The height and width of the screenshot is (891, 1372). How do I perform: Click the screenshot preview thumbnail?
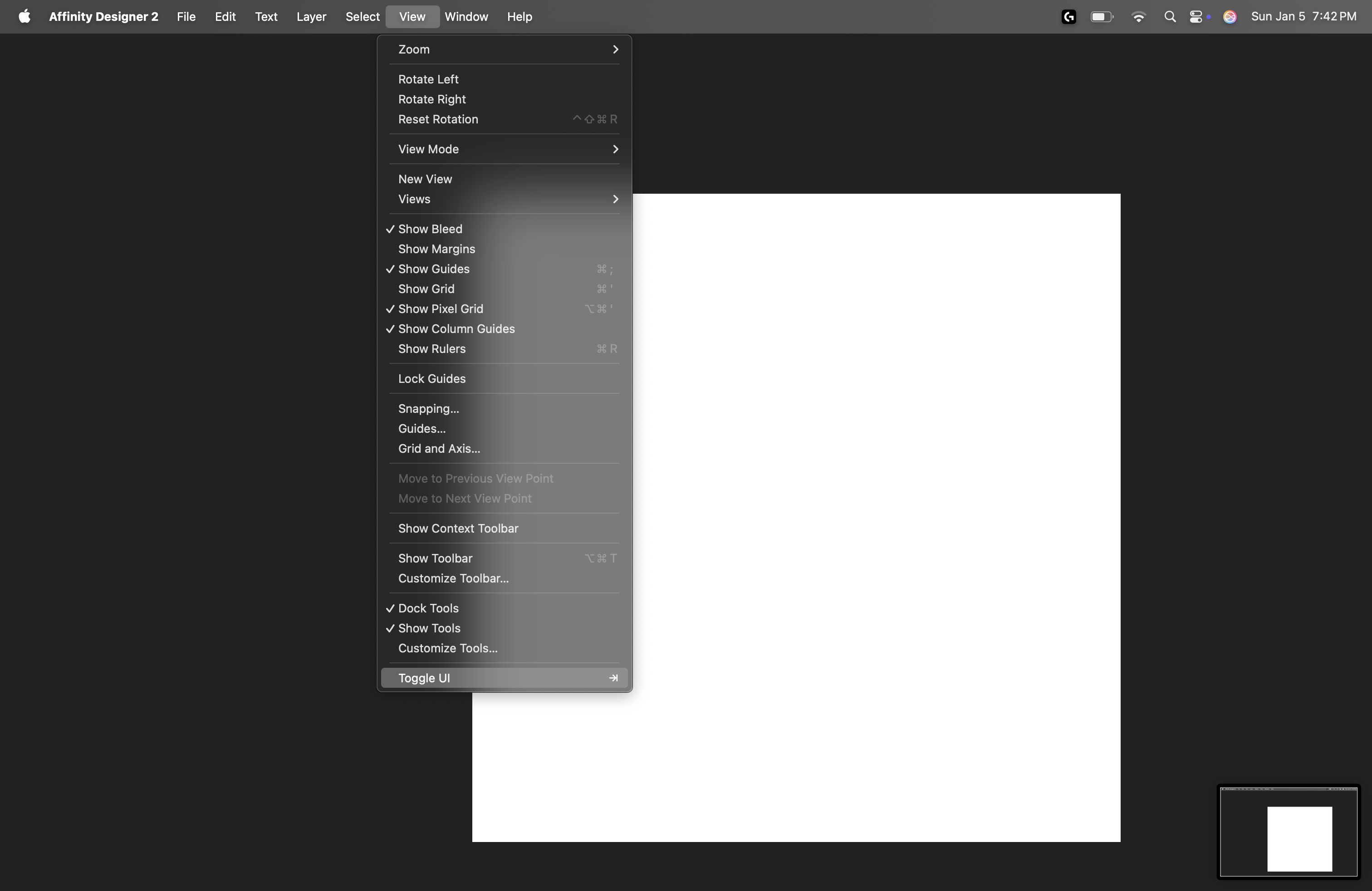(1289, 832)
